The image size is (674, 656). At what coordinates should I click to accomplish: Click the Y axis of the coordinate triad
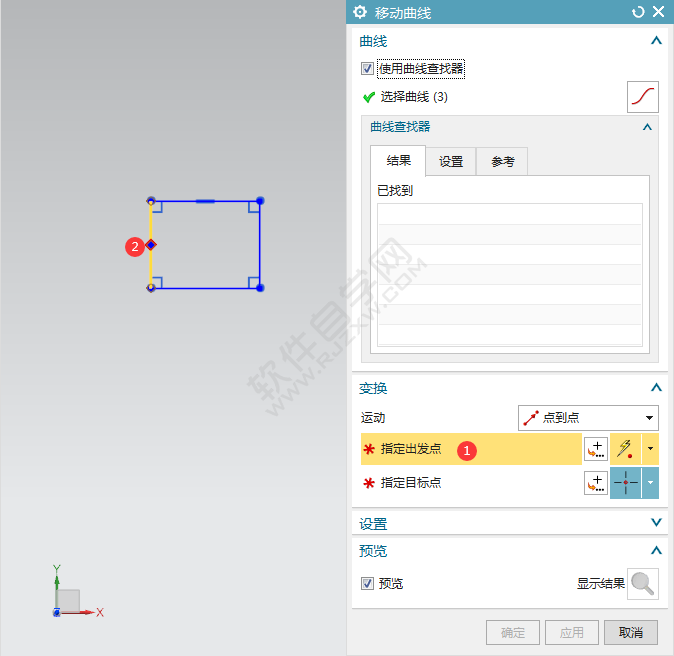57,587
